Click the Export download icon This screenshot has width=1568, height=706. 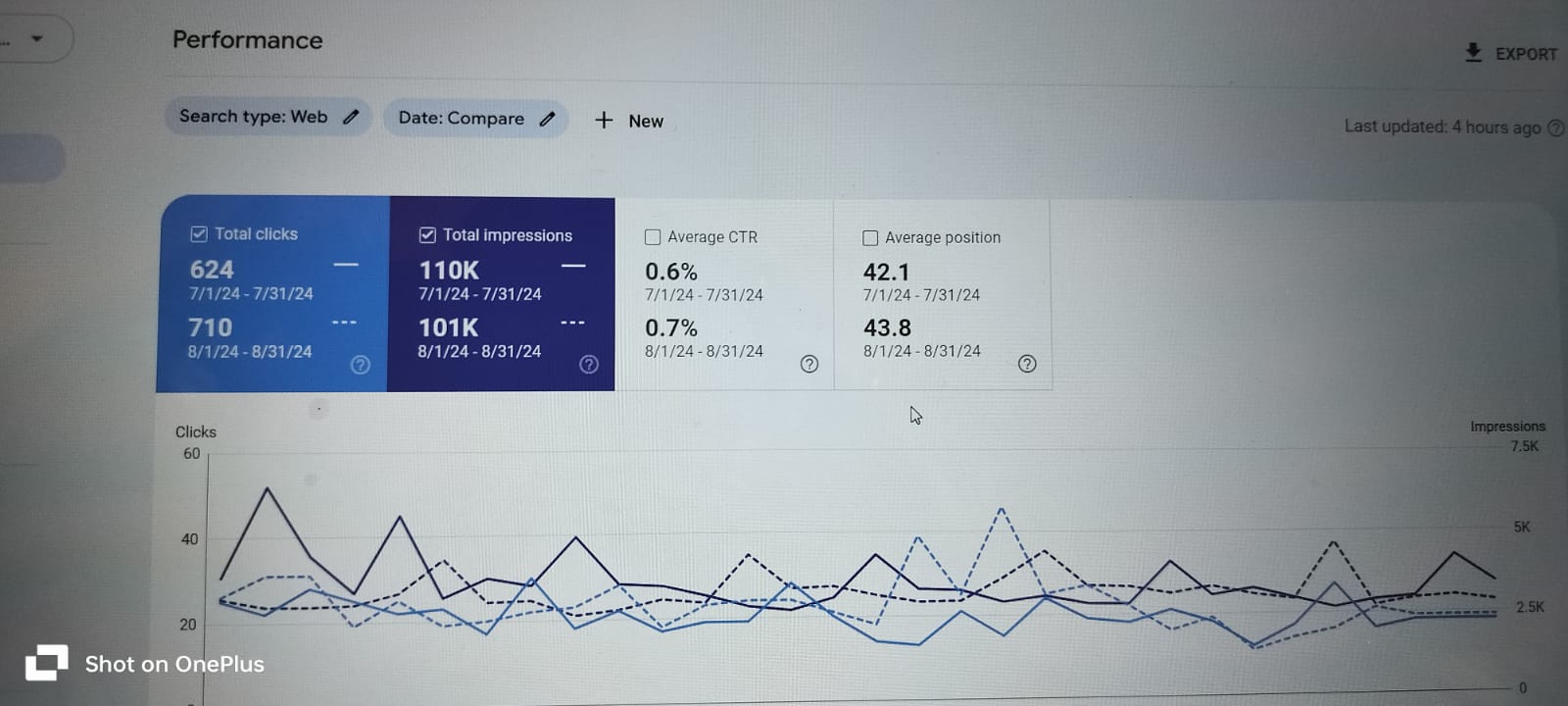pos(1473,53)
